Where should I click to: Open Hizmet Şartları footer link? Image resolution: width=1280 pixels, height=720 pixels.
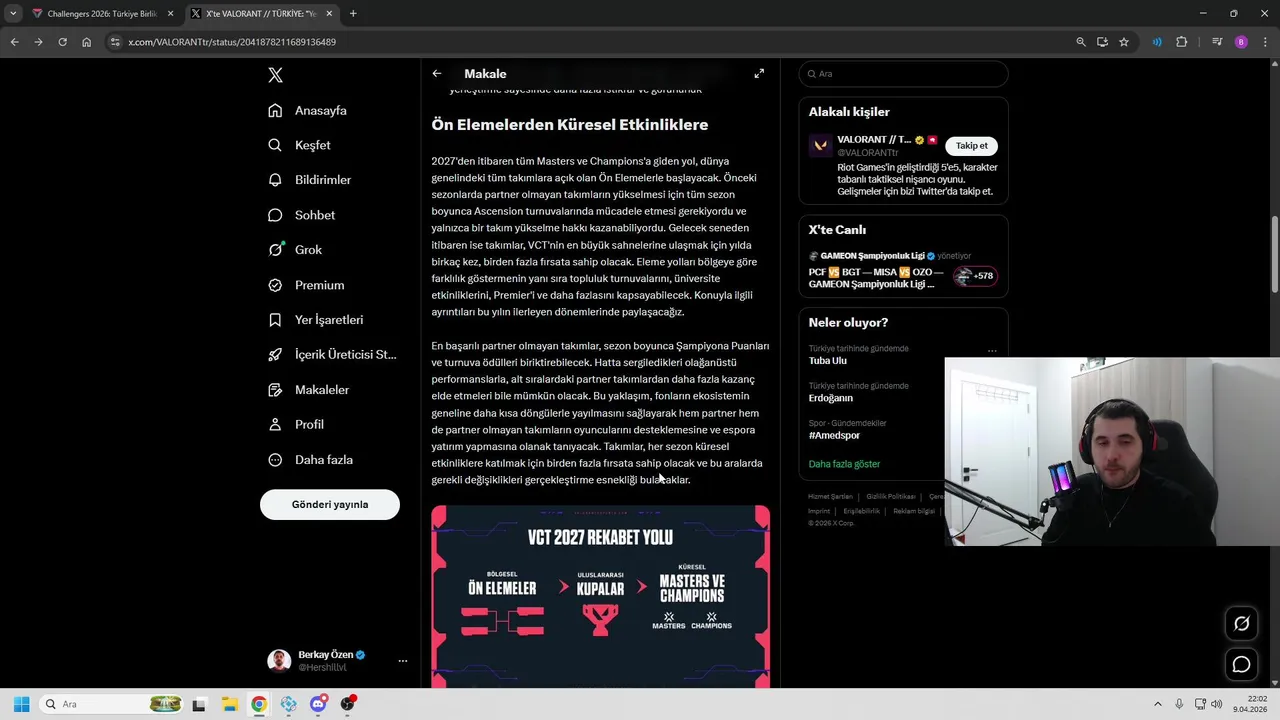tap(830, 497)
